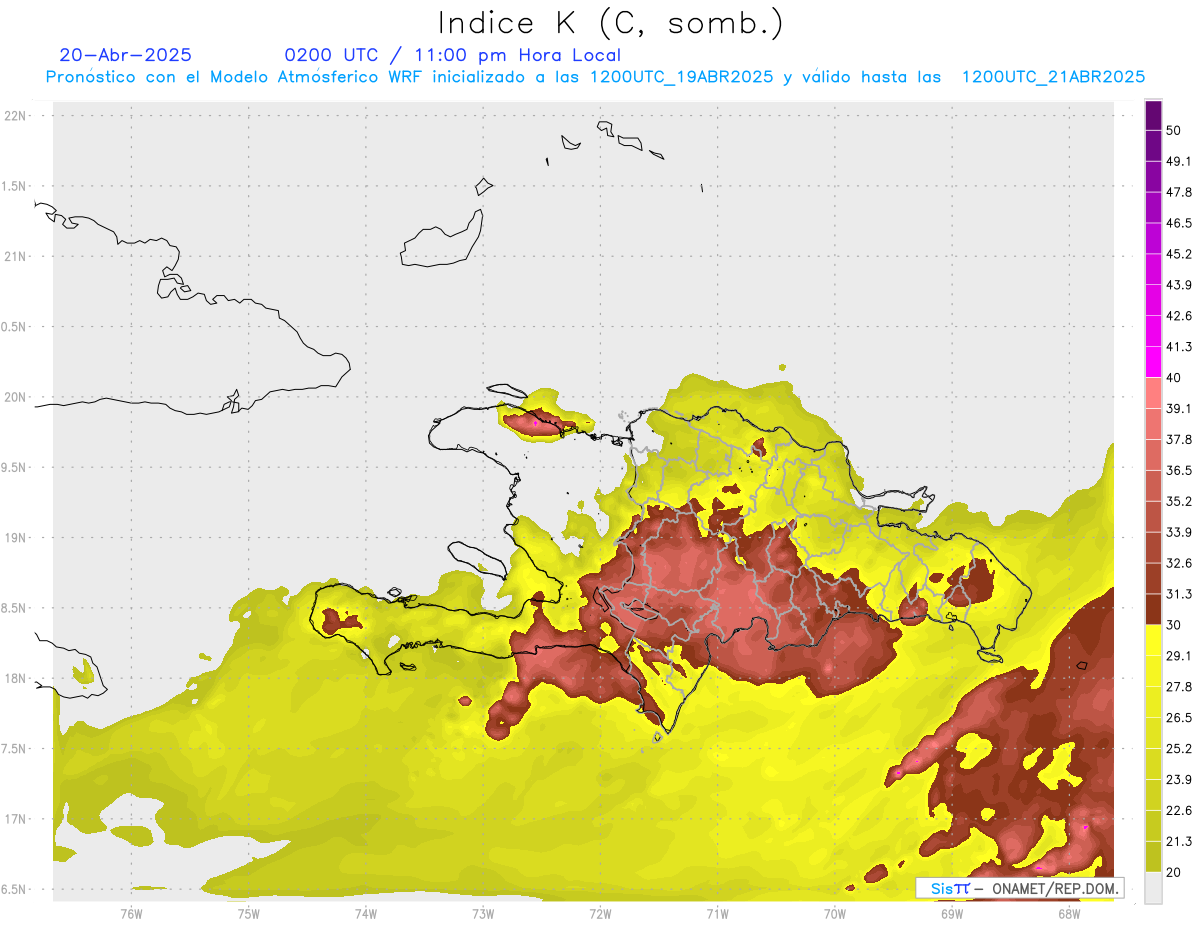Click the '72W' longitude label
The image size is (1200, 927).
point(600,914)
